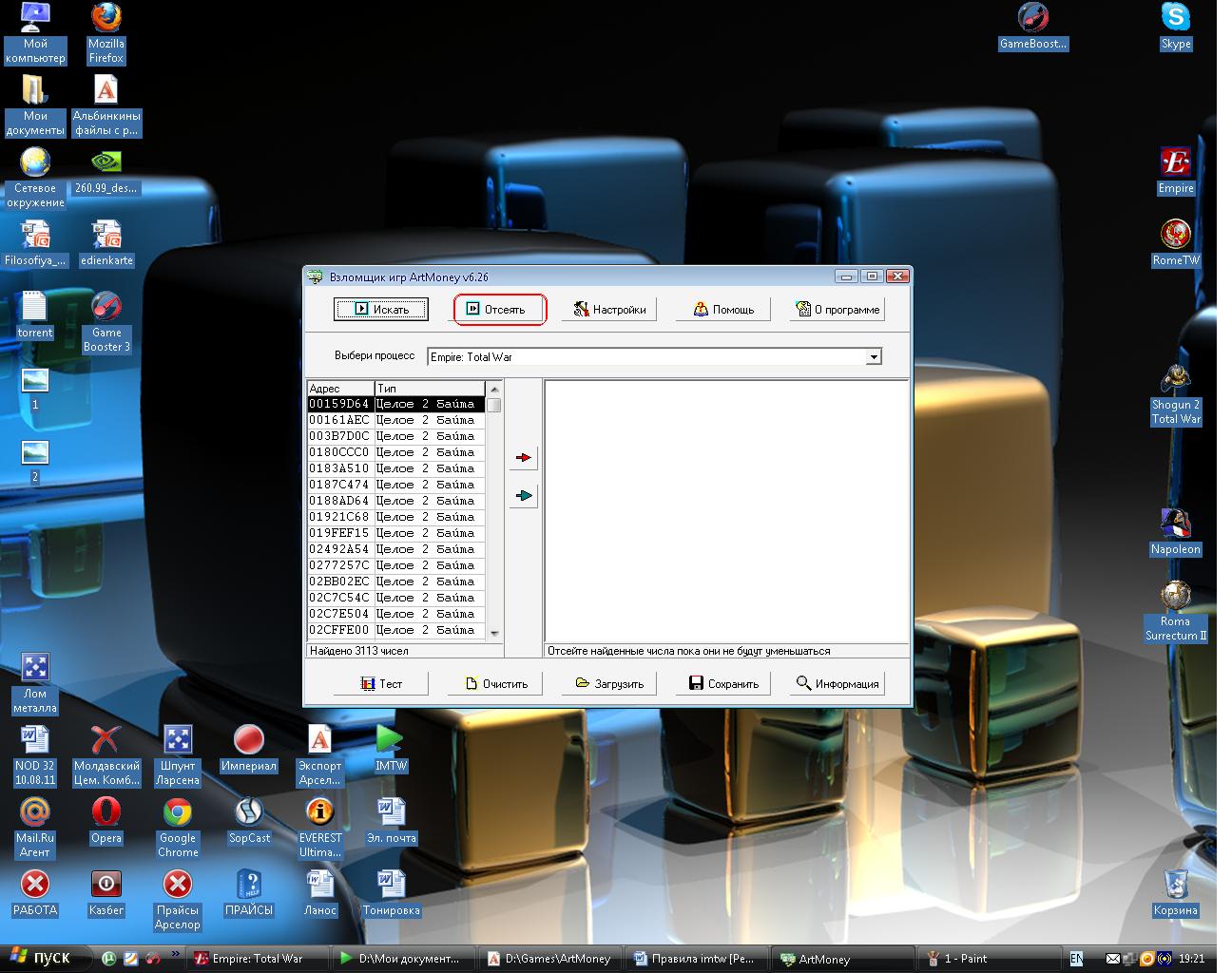
Task: Expand the Выбери процесс process dropdown
Action: coord(873,357)
